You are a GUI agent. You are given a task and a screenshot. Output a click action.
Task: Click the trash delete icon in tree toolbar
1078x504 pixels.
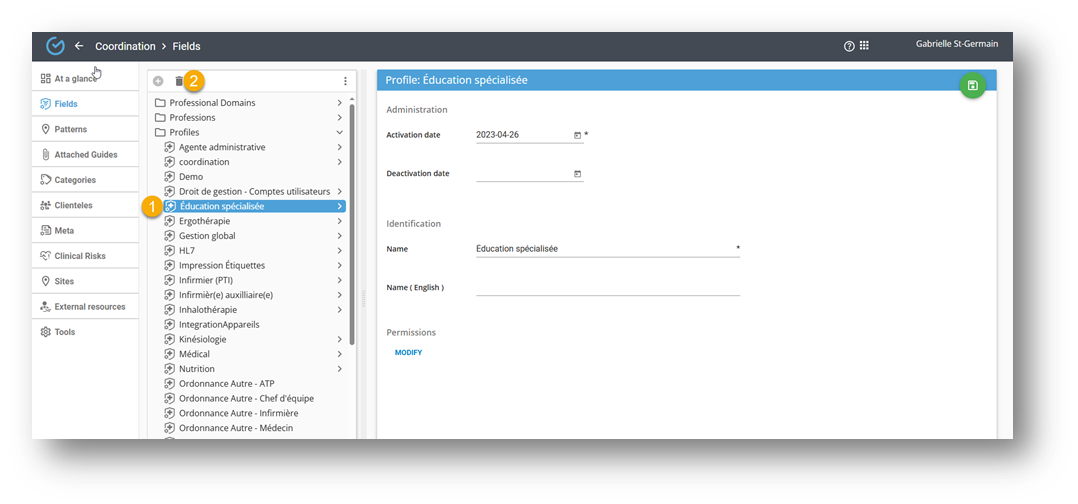pos(180,81)
